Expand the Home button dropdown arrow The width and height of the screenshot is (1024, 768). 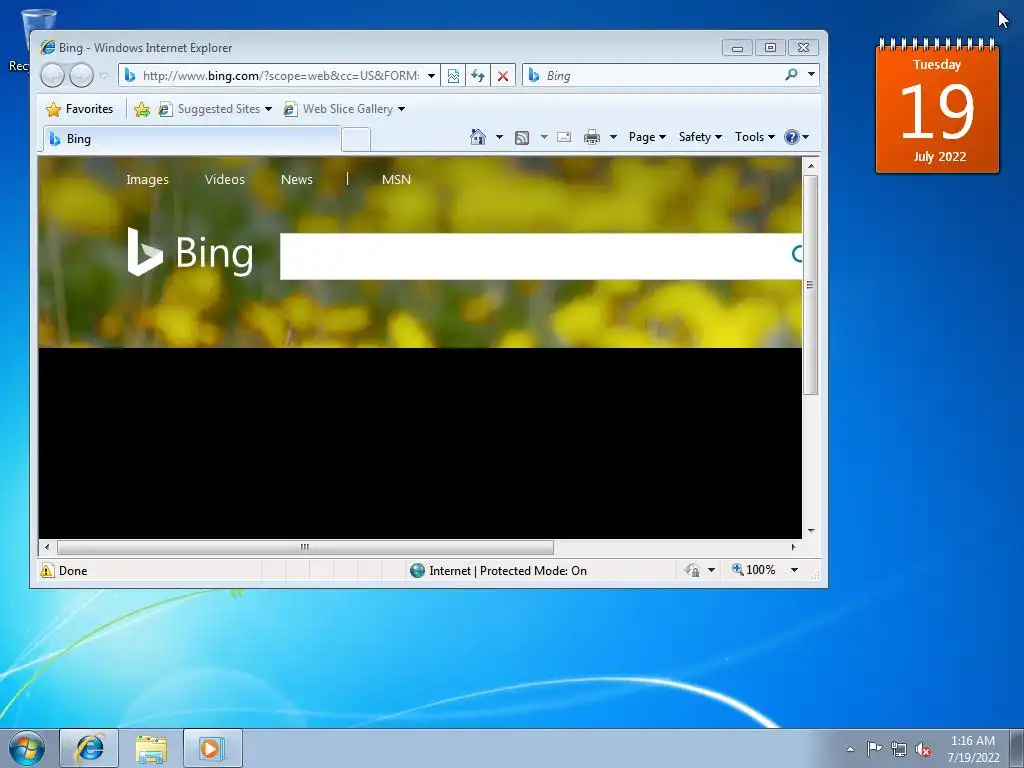[500, 137]
